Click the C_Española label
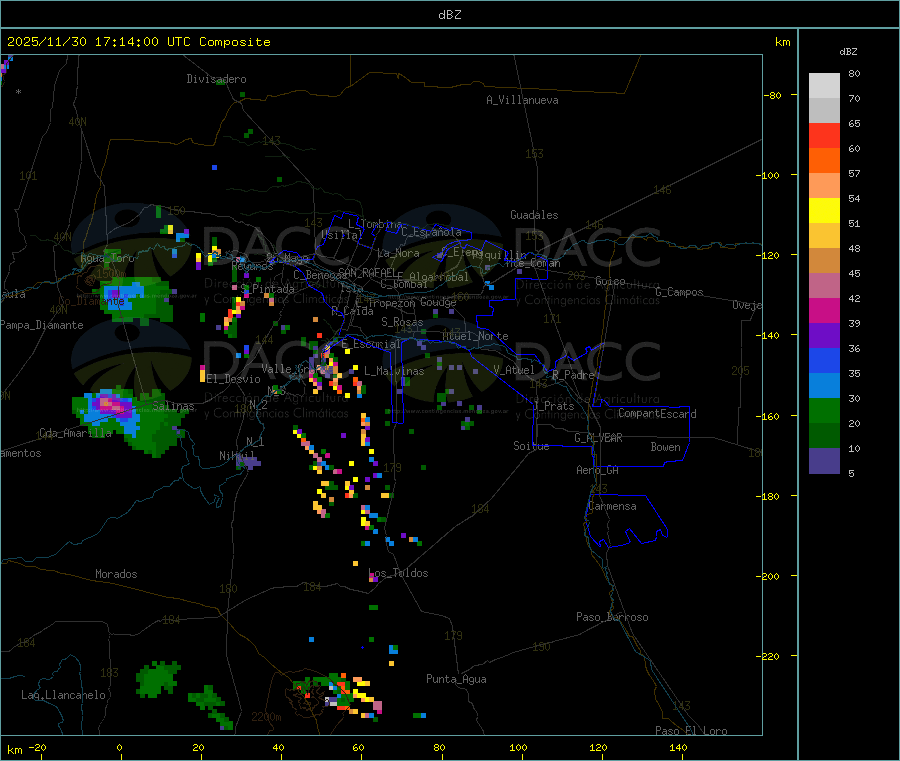The height and width of the screenshot is (761, 900). click(x=432, y=232)
